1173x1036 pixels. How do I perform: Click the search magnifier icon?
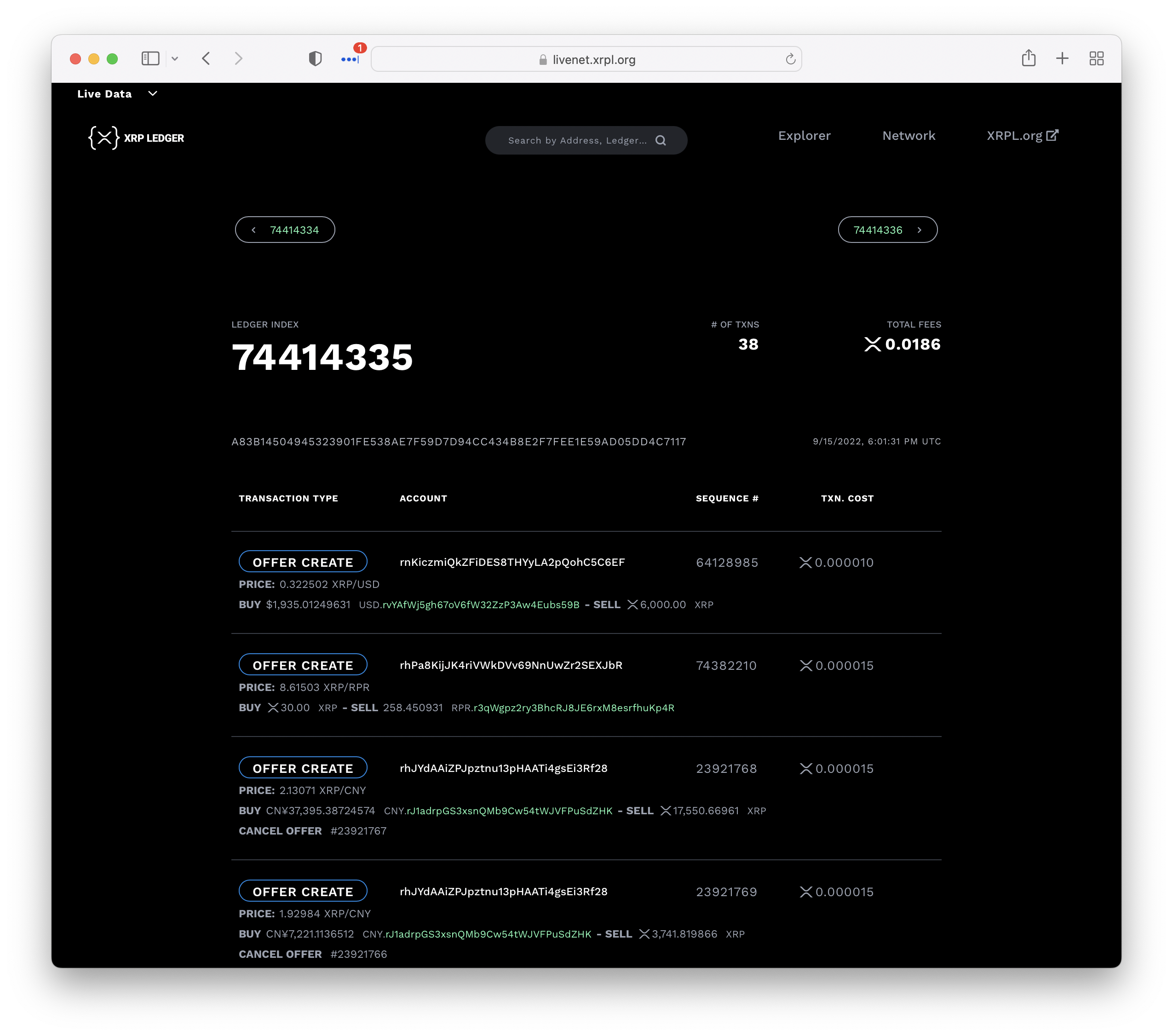[661, 140]
